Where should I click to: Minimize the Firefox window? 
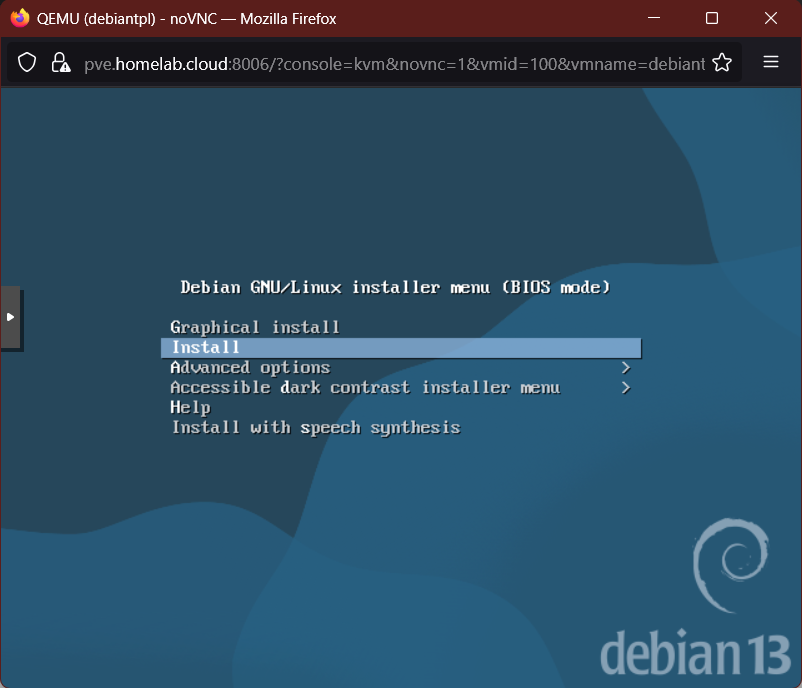pos(653,17)
